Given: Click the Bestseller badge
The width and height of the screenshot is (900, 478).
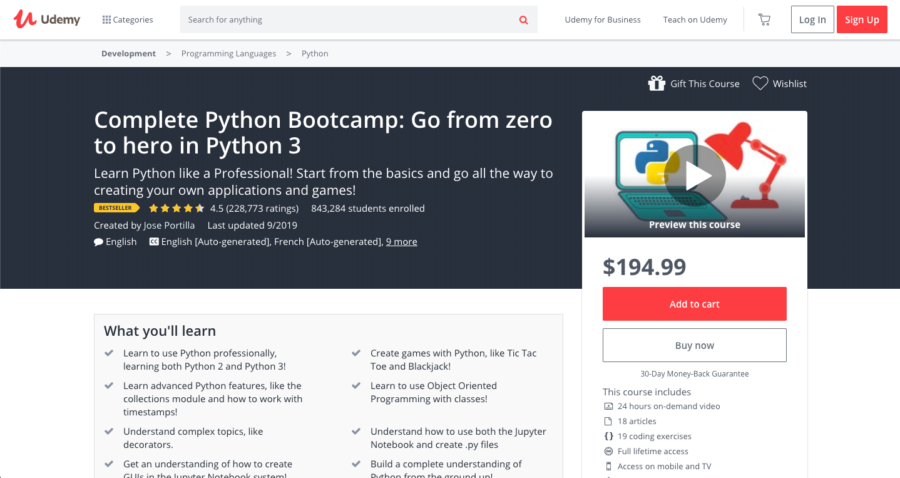Looking at the screenshot, I should 116,208.
